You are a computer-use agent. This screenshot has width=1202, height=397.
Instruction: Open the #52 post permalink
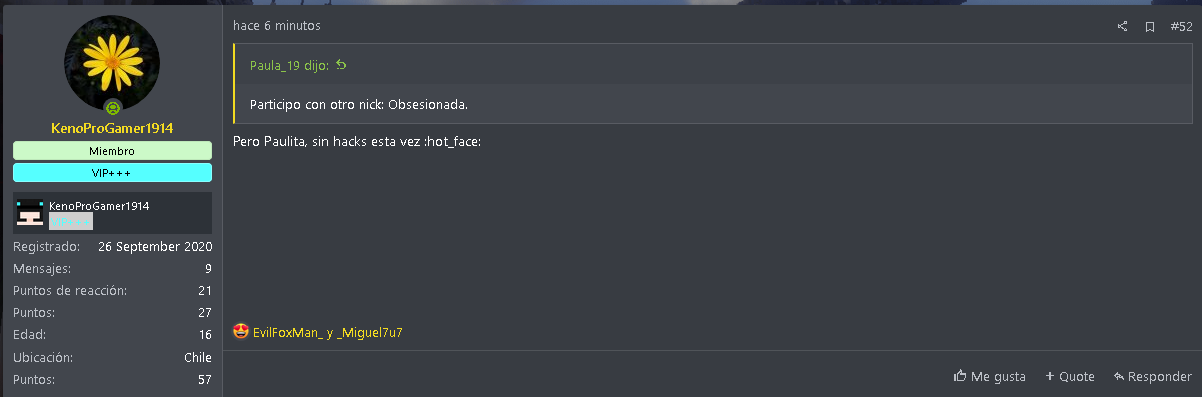1181,27
